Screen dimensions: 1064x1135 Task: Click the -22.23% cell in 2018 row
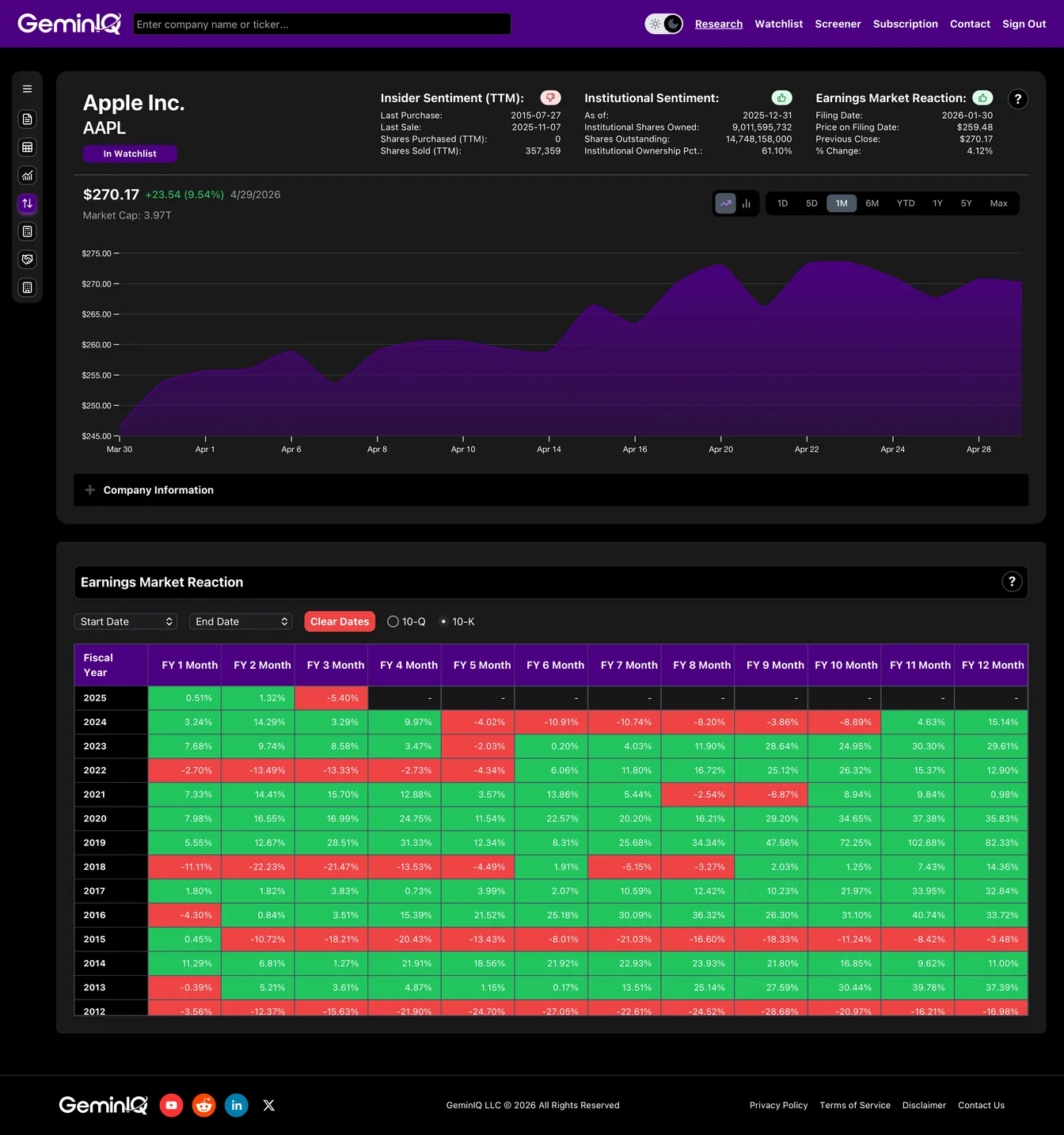pyautogui.click(x=258, y=867)
